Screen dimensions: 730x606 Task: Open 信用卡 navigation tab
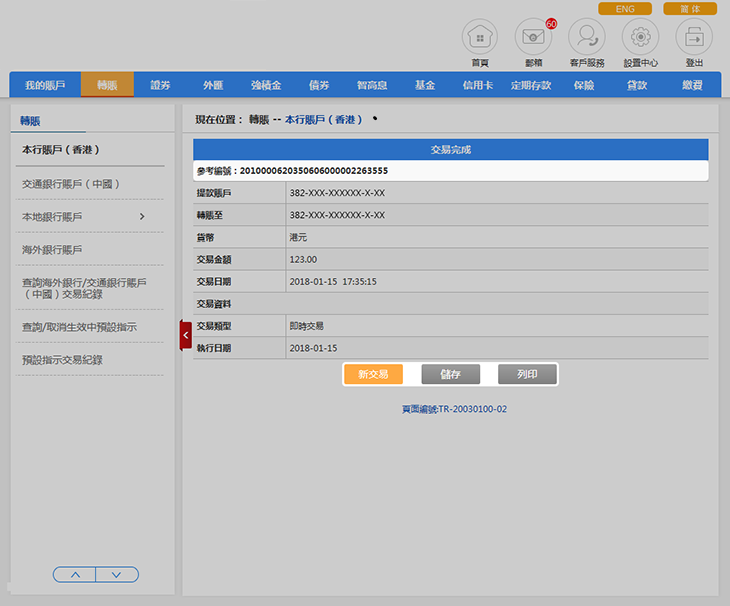click(x=477, y=85)
